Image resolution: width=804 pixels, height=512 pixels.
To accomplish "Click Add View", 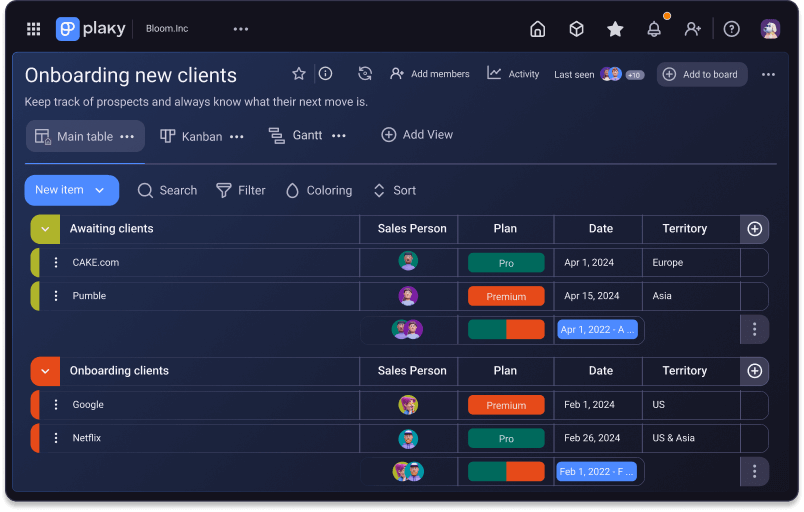I will [417, 135].
